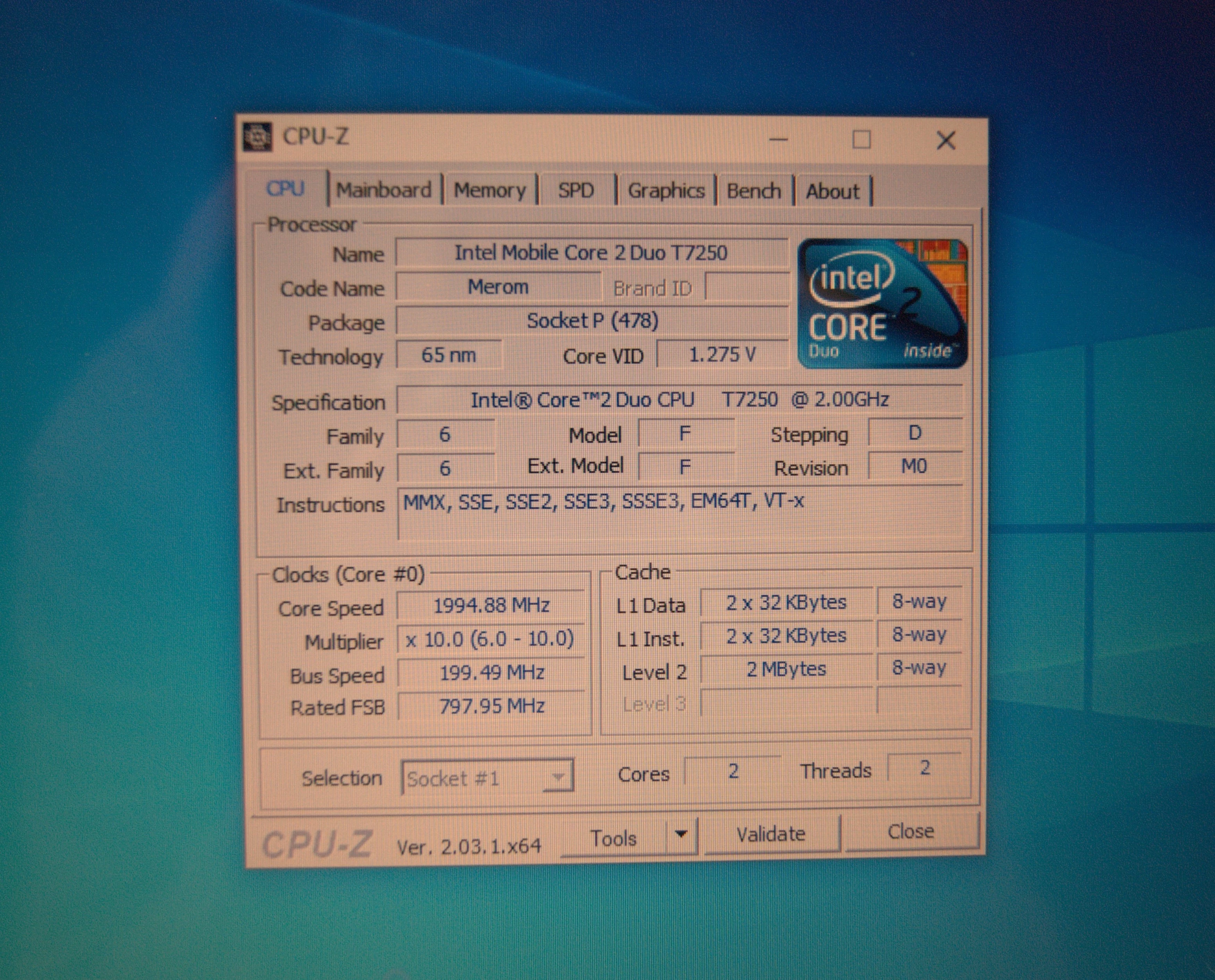Open the Graphics tab

pyautogui.click(x=666, y=192)
